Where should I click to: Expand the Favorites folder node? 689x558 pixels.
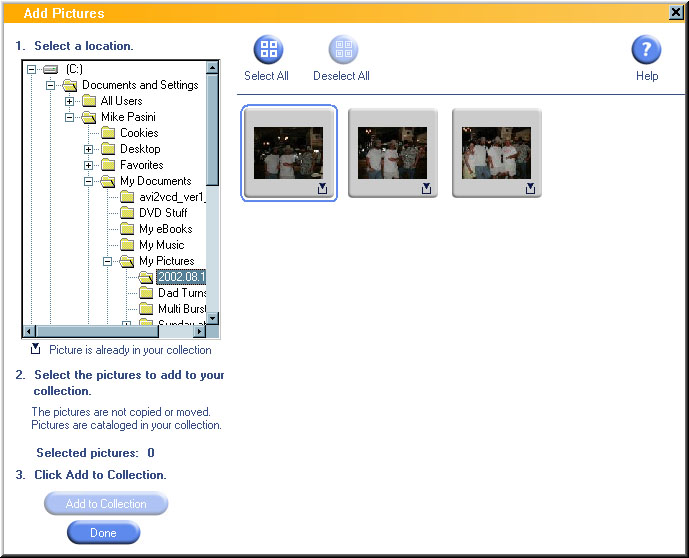89,165
